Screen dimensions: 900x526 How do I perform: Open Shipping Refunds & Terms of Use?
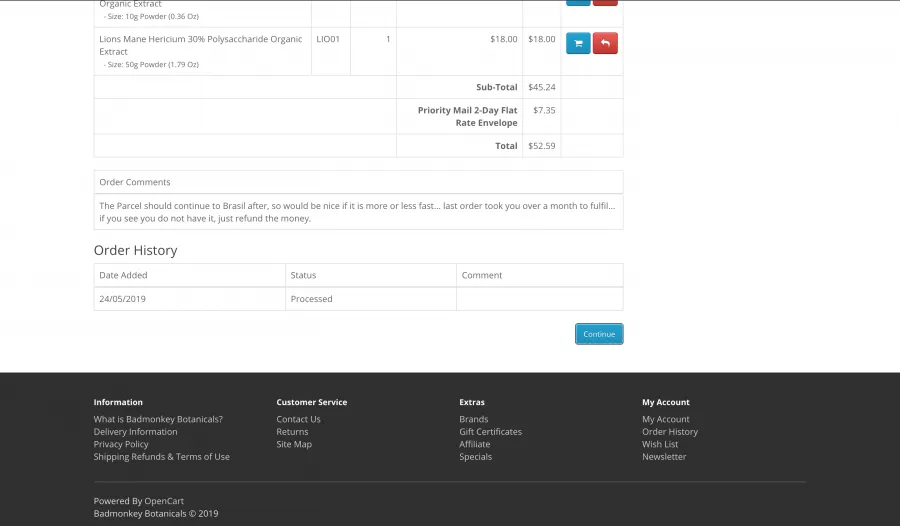click(161, 457)
